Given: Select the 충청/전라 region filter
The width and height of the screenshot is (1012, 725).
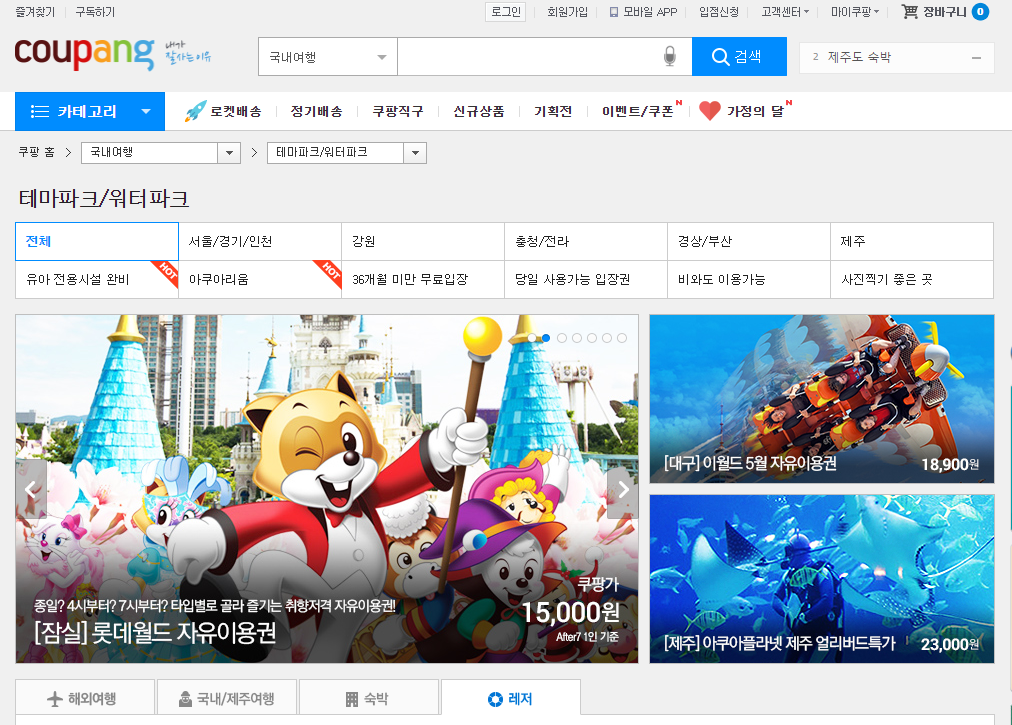Looking at the screenshot, I should (x=586, y=241).
